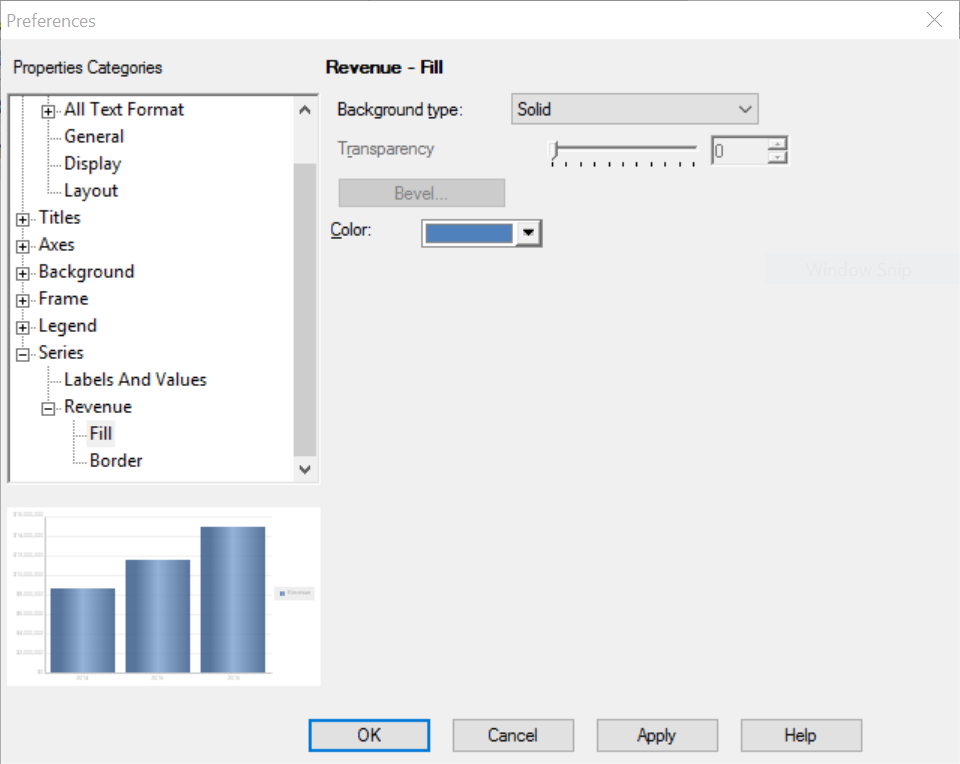Collapse the Series category
Viewport: 960px width, 764px height.
tap(22, 352)
